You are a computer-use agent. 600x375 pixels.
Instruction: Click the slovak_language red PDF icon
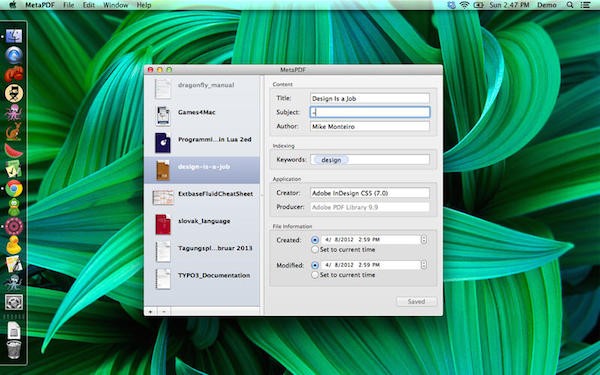163,224
